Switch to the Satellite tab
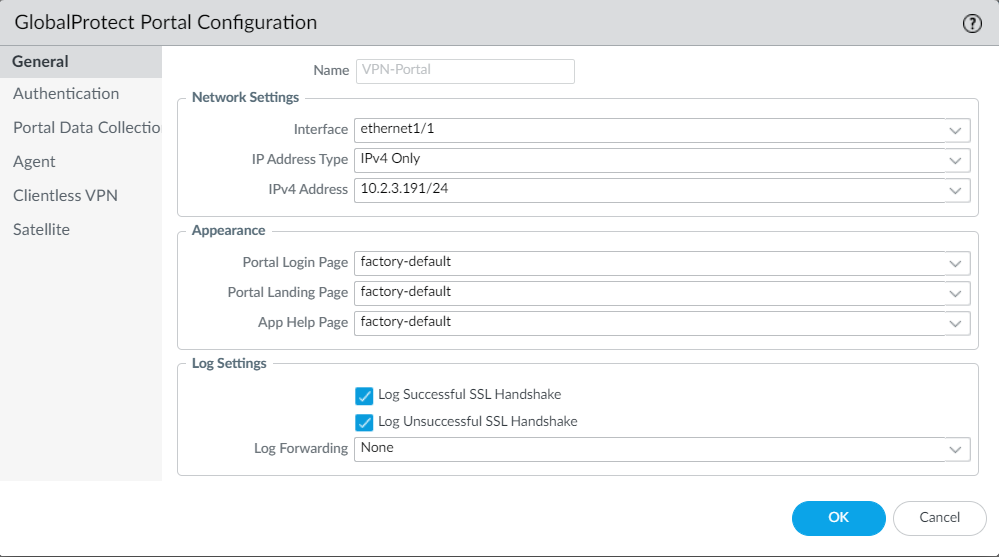Screen dimensions: 999x557 41,230
